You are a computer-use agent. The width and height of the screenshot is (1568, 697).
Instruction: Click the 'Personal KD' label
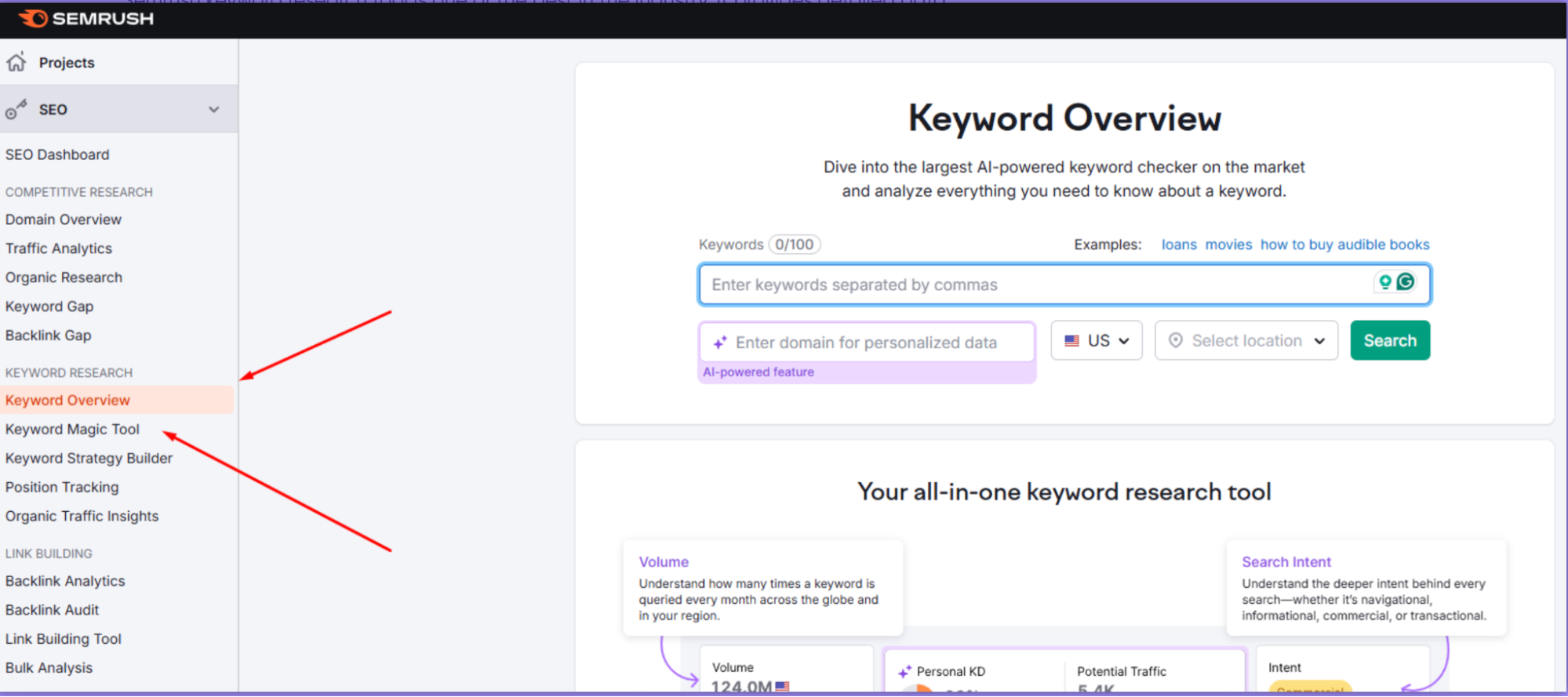point(951,672)
